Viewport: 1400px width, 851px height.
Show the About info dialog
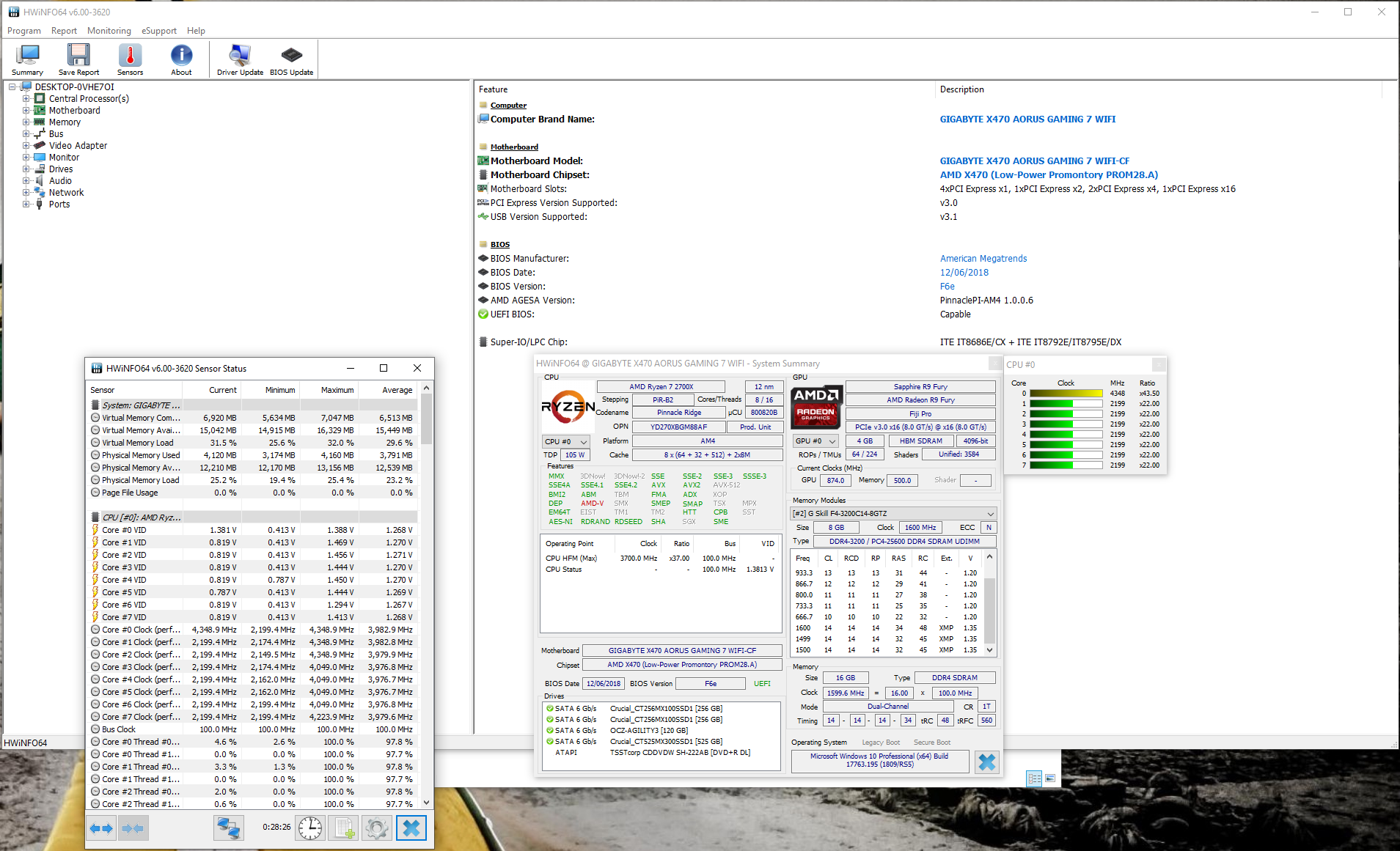181,59
